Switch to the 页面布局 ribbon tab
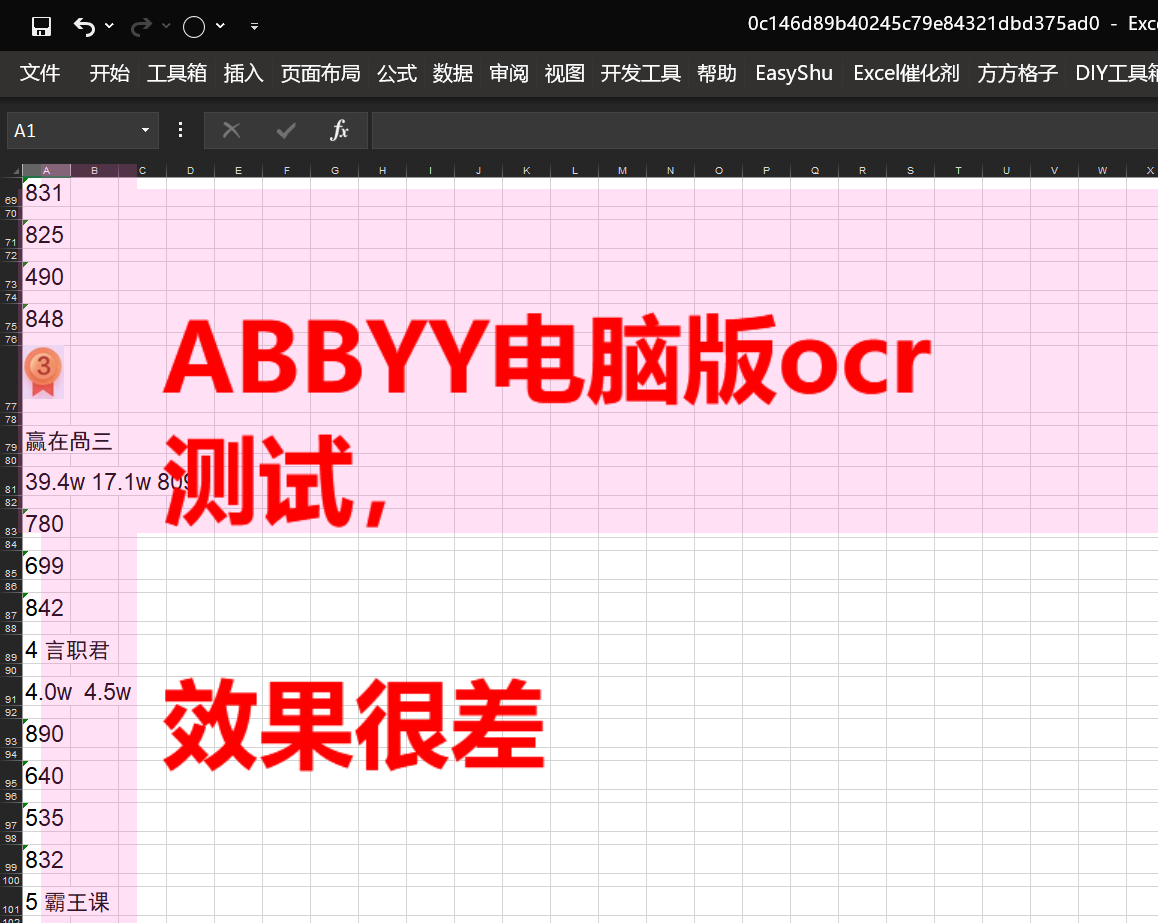The height and width of the screenshot is (923, 1158). 321,73
